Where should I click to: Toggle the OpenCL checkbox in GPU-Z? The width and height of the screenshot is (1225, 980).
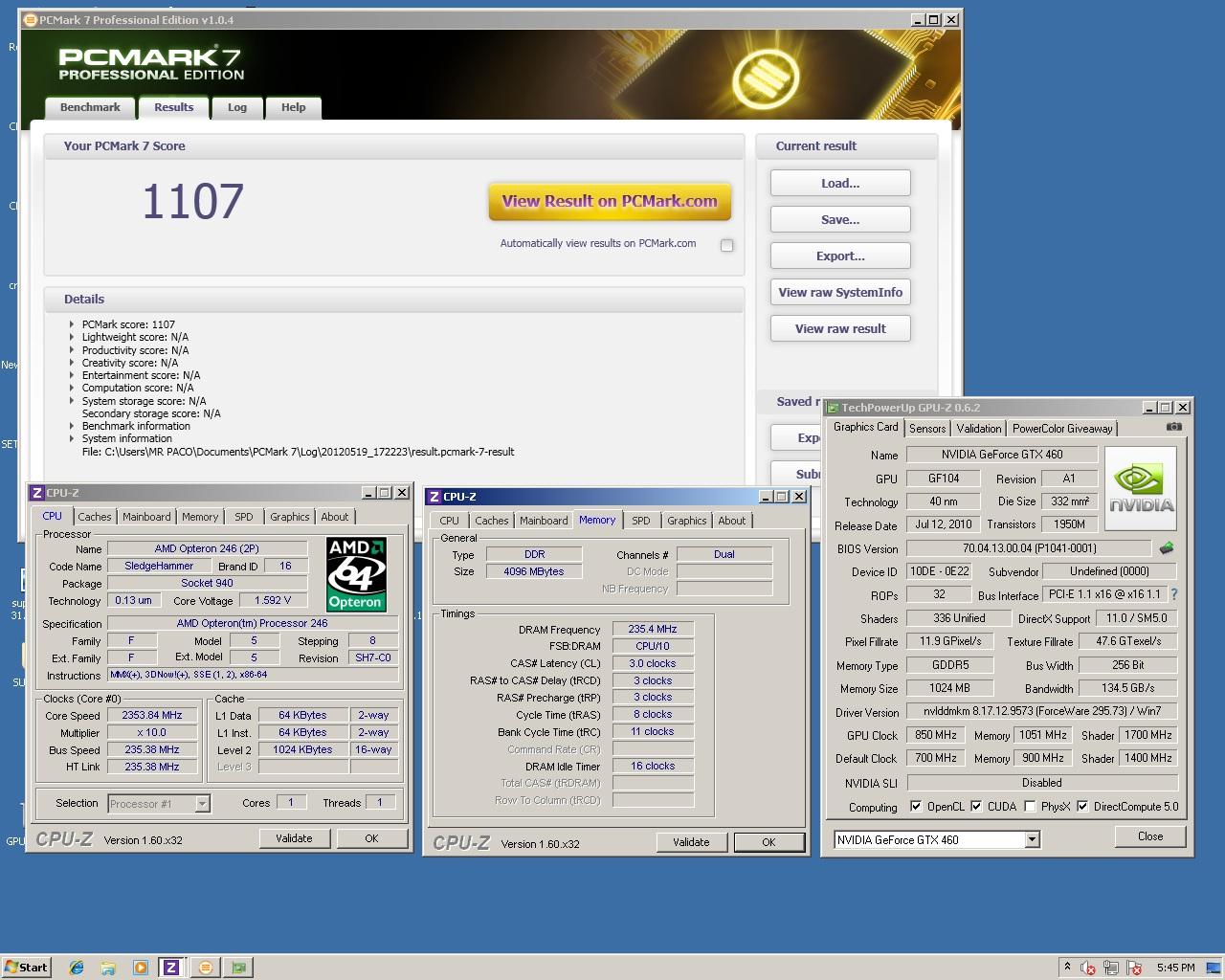916,806
